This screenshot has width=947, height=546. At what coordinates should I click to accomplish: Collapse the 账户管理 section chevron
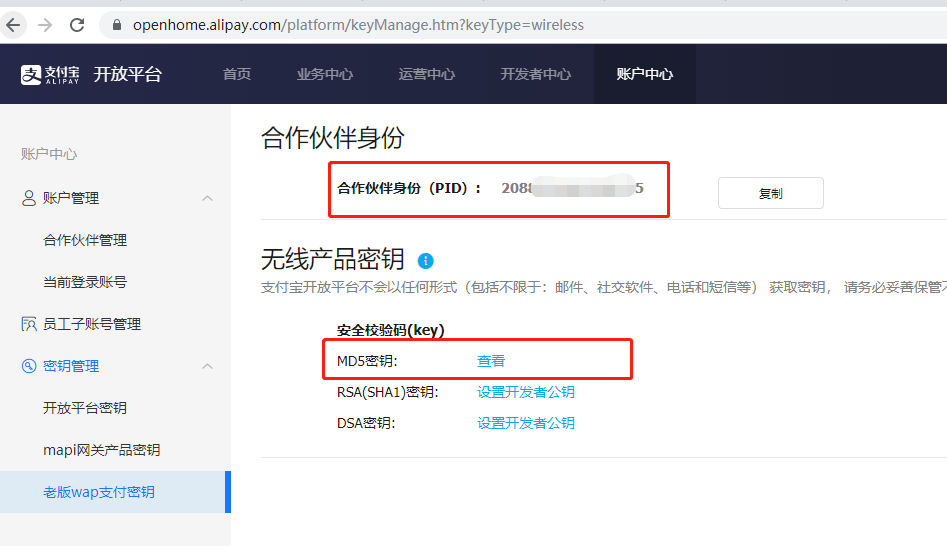[207, 198]
